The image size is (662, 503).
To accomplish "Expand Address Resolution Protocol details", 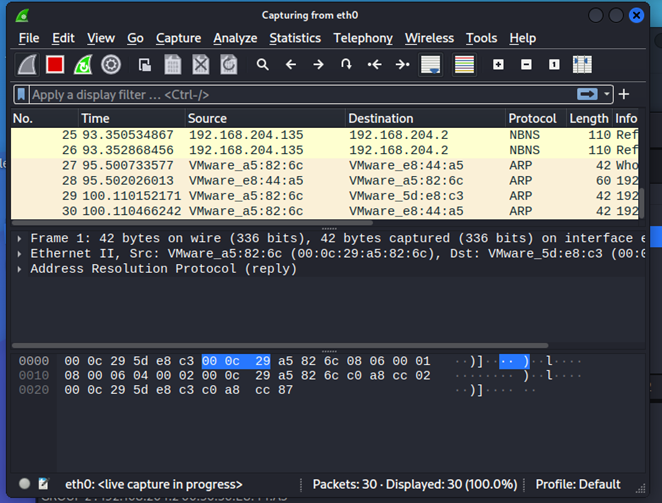I will pos(21,269).
